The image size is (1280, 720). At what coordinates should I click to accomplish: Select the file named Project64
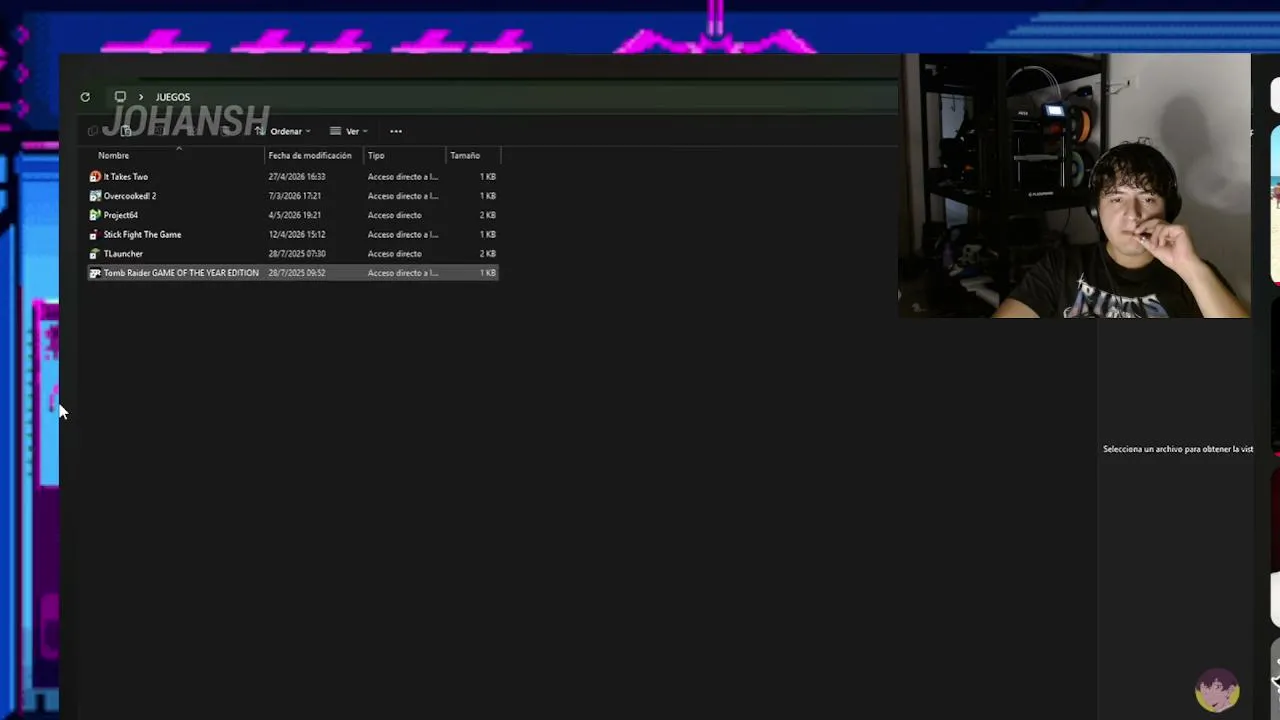point(121,215)
